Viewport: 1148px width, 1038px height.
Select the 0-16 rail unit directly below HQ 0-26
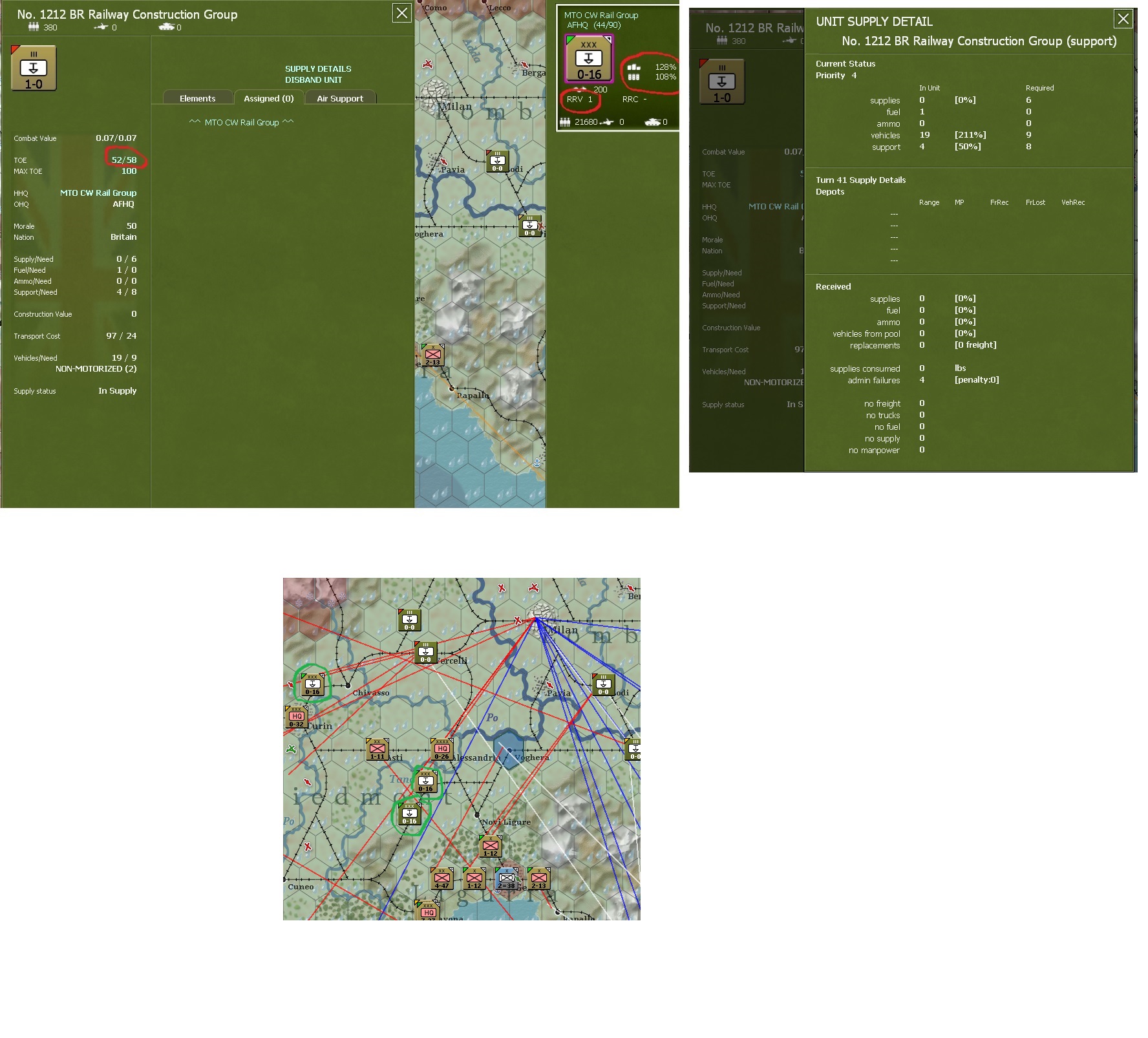425,781
